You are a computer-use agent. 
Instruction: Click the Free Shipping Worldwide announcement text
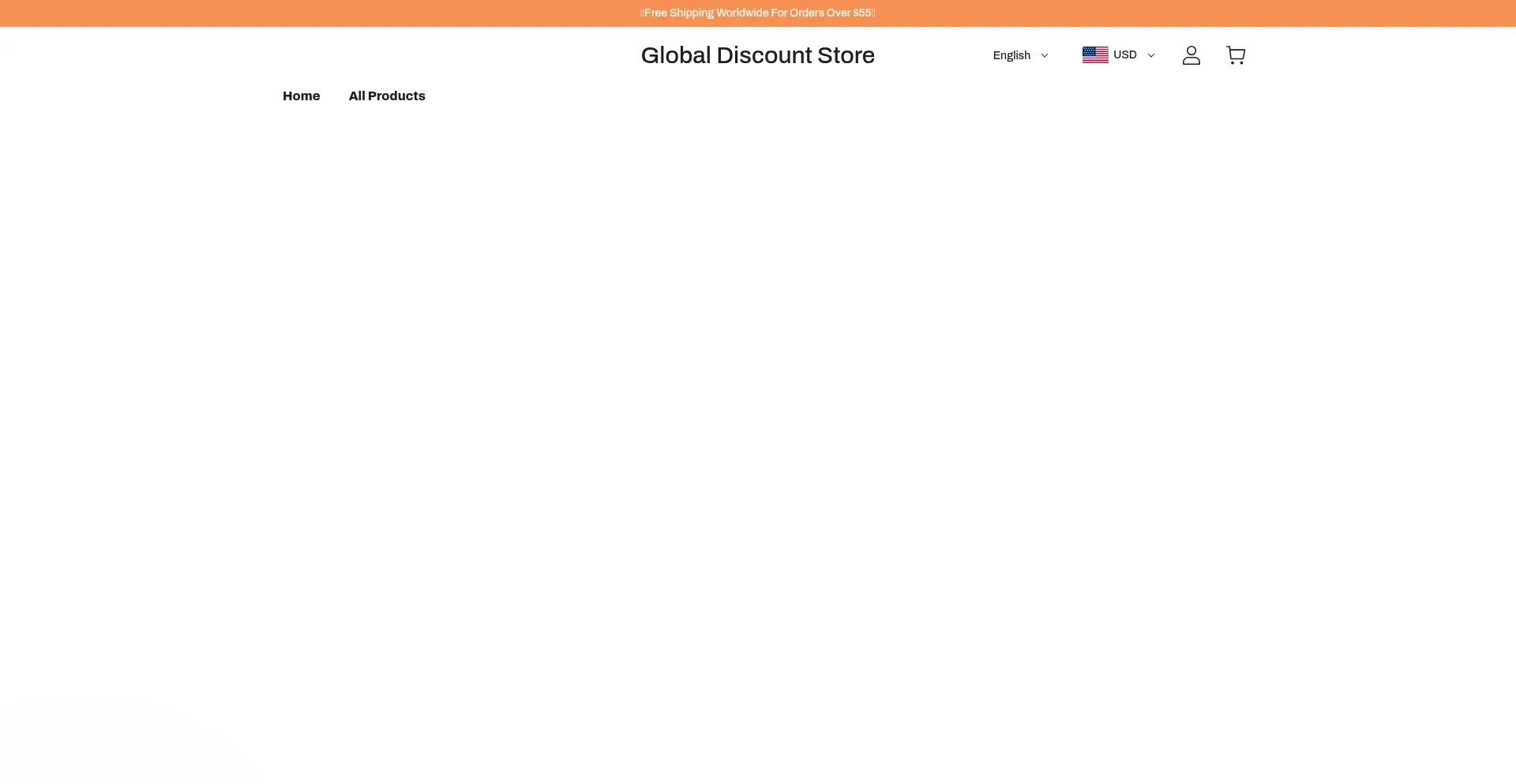(x=757, y=13)
